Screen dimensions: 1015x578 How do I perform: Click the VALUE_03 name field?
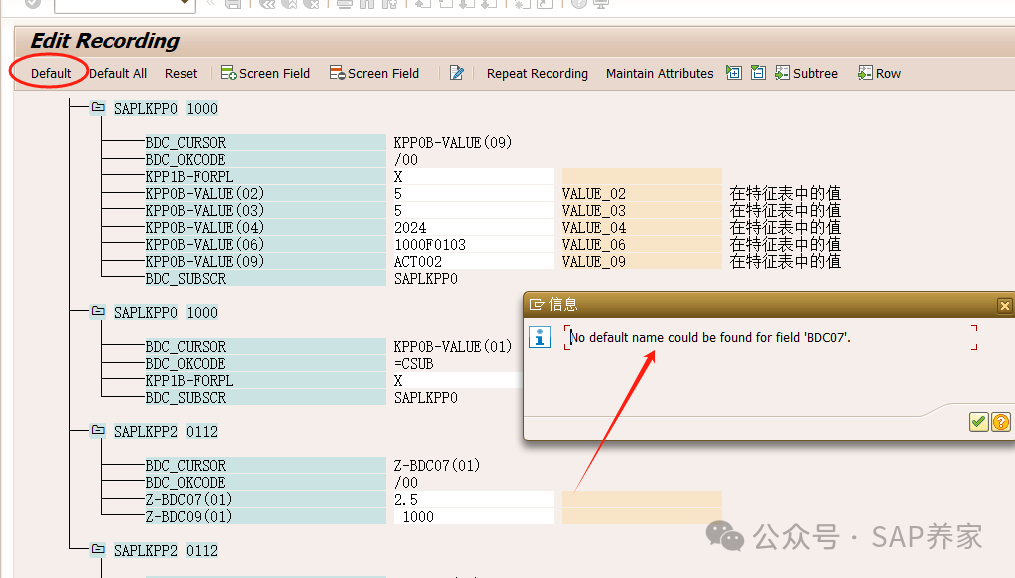click(x=641, y=210)
